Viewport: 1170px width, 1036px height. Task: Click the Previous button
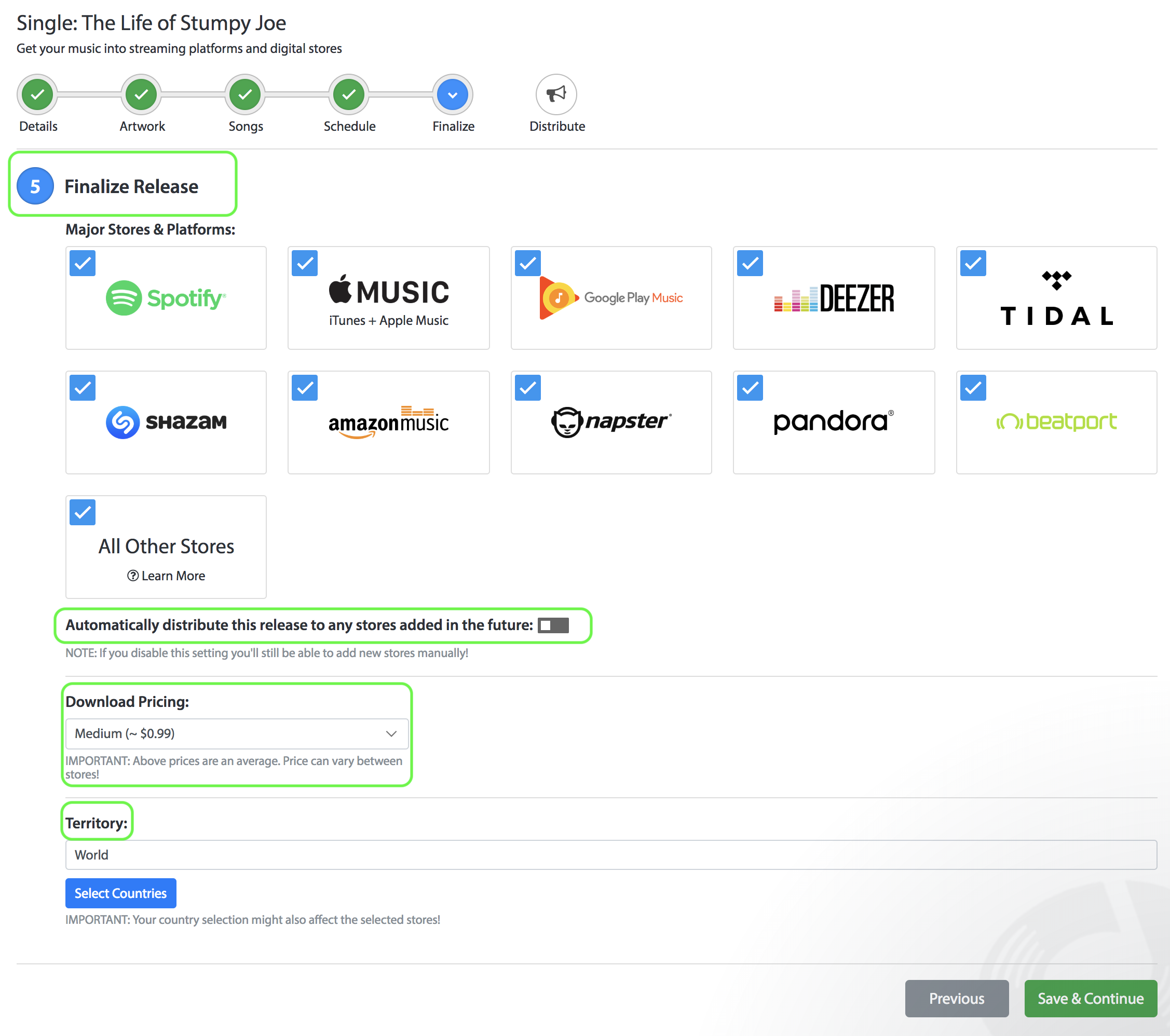(957, 999)
